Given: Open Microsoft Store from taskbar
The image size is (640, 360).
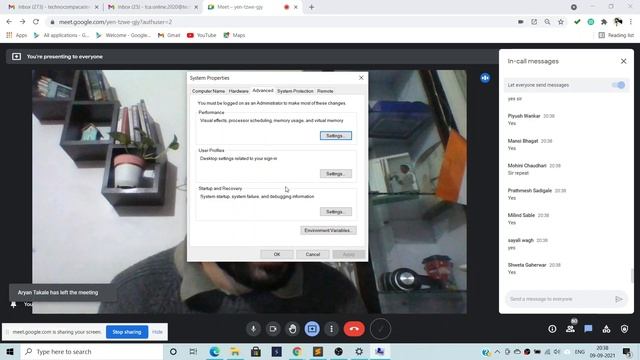Looking at the screenshot, I should (256, 351).
